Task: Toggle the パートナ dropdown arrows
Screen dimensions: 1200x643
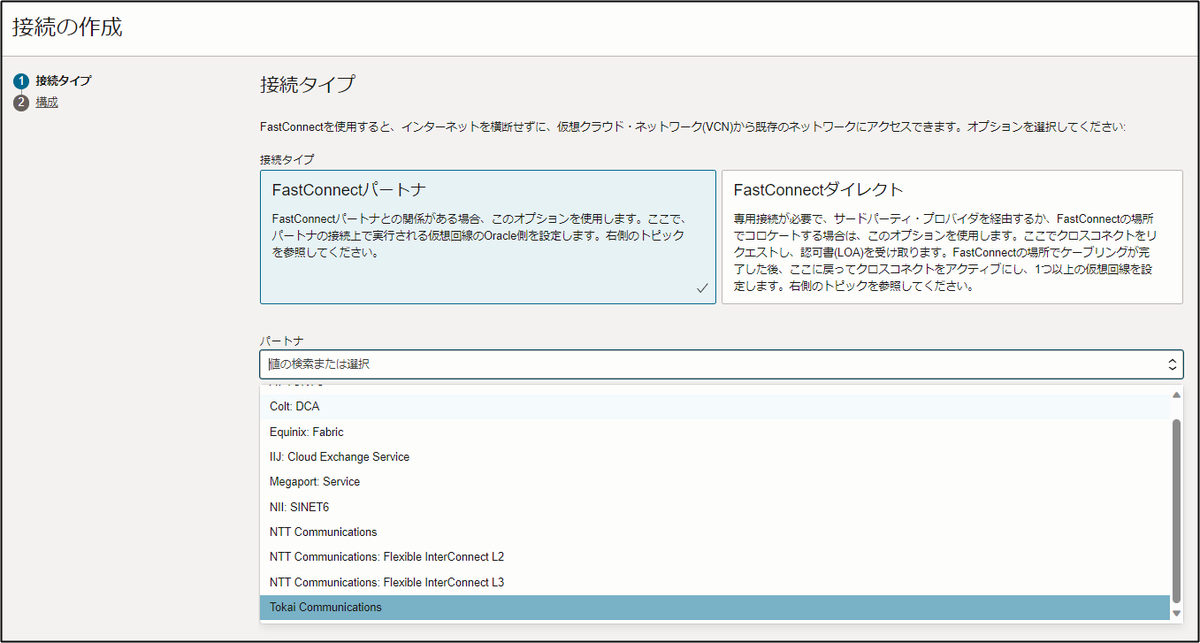Action: pyautogui.click(x=1173, y=365)
